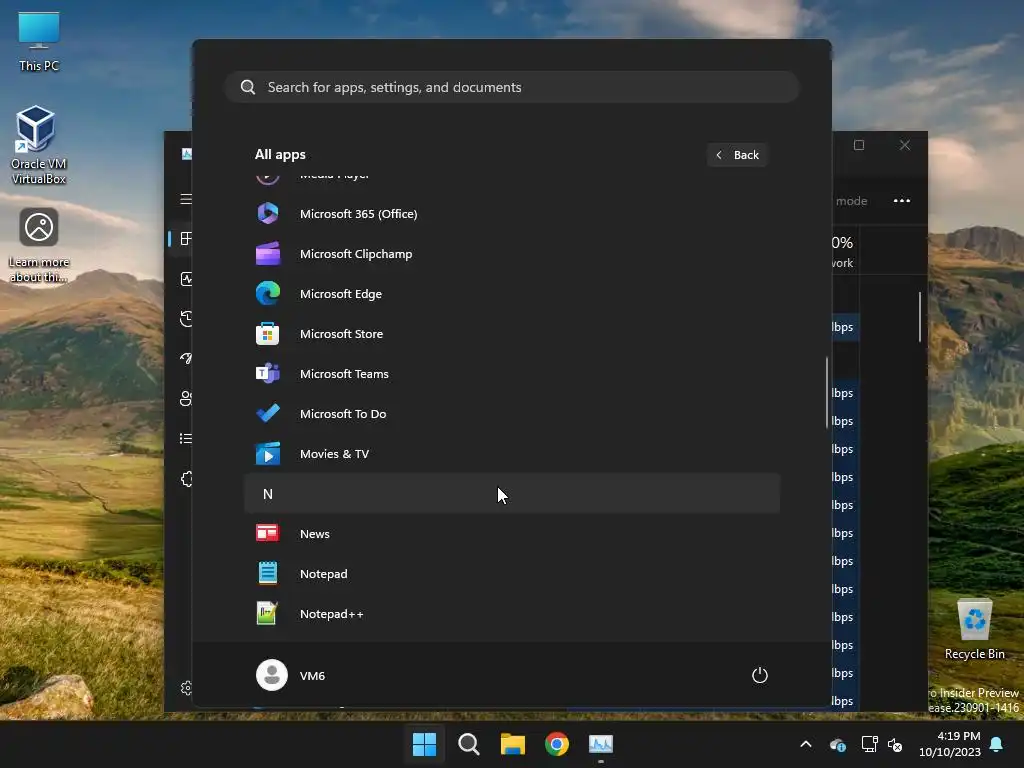Image resolution: width=1024 pixels, height=768 pixels.
Task: Open Task Manager Processes sidebar icon
Action: pos(186,238)
